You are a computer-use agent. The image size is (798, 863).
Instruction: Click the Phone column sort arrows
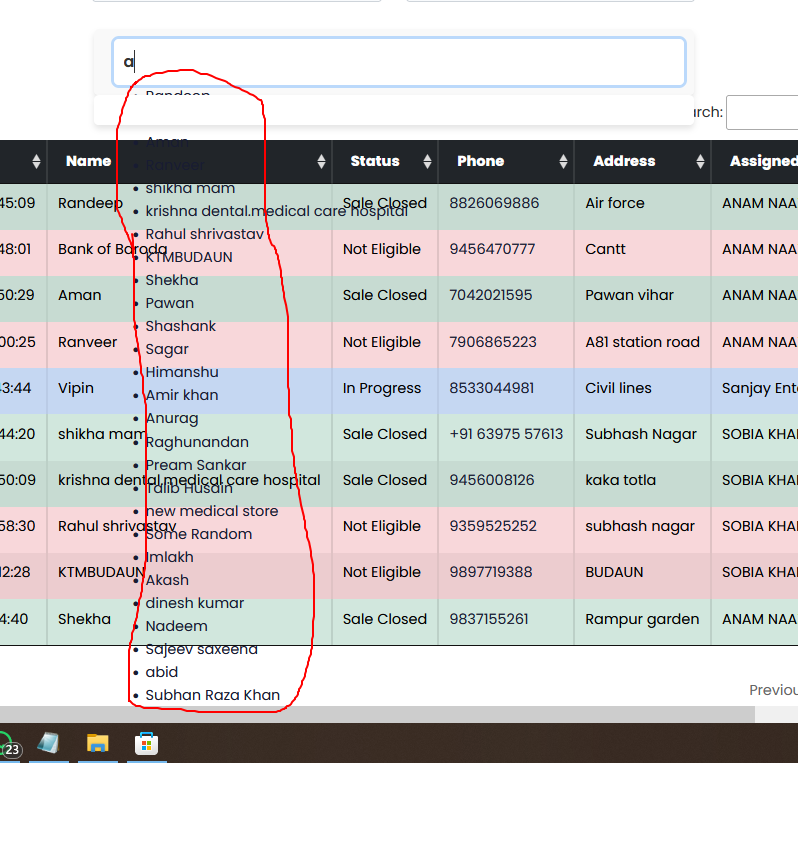563,162
